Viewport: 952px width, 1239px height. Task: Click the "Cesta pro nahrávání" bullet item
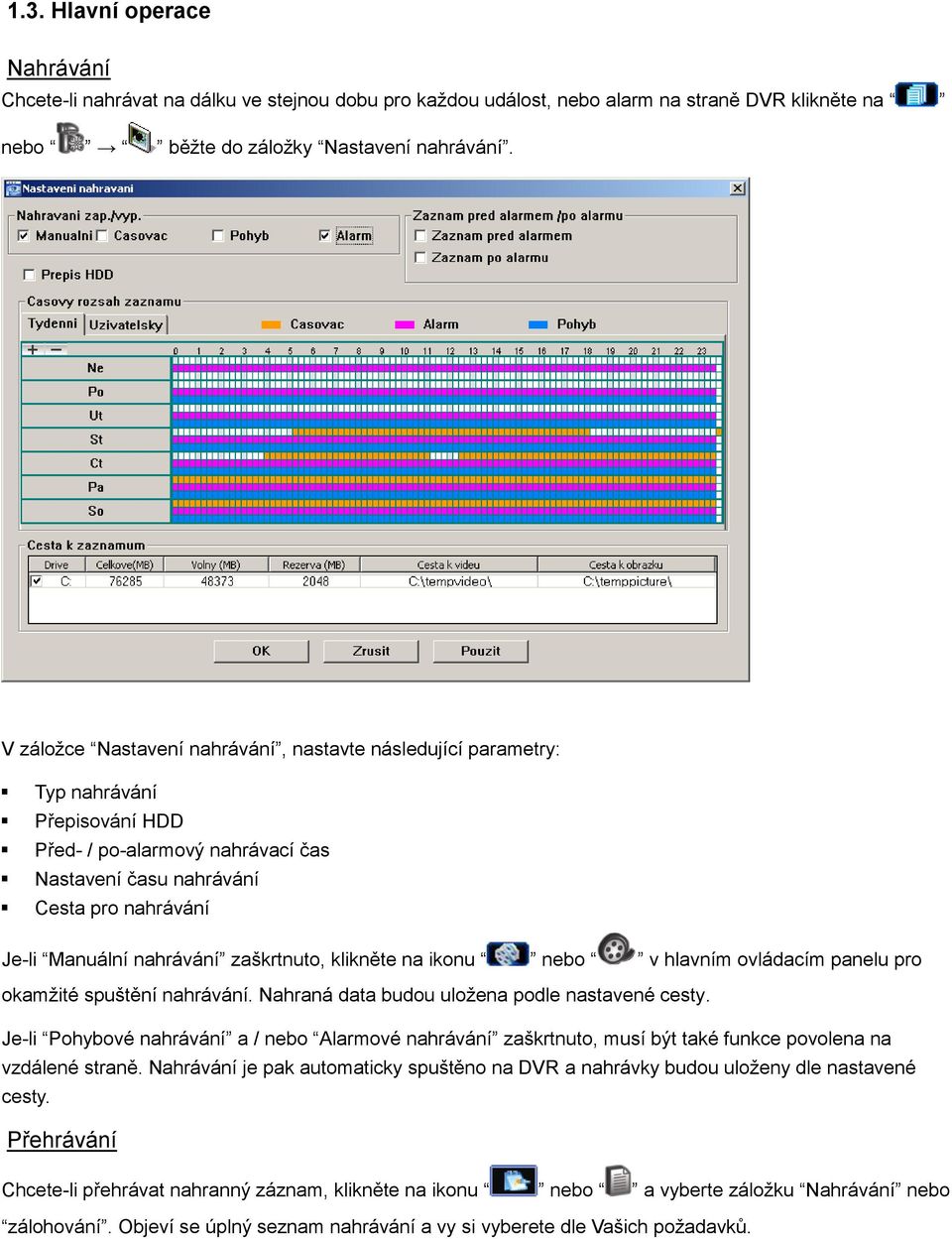[122, 908]
